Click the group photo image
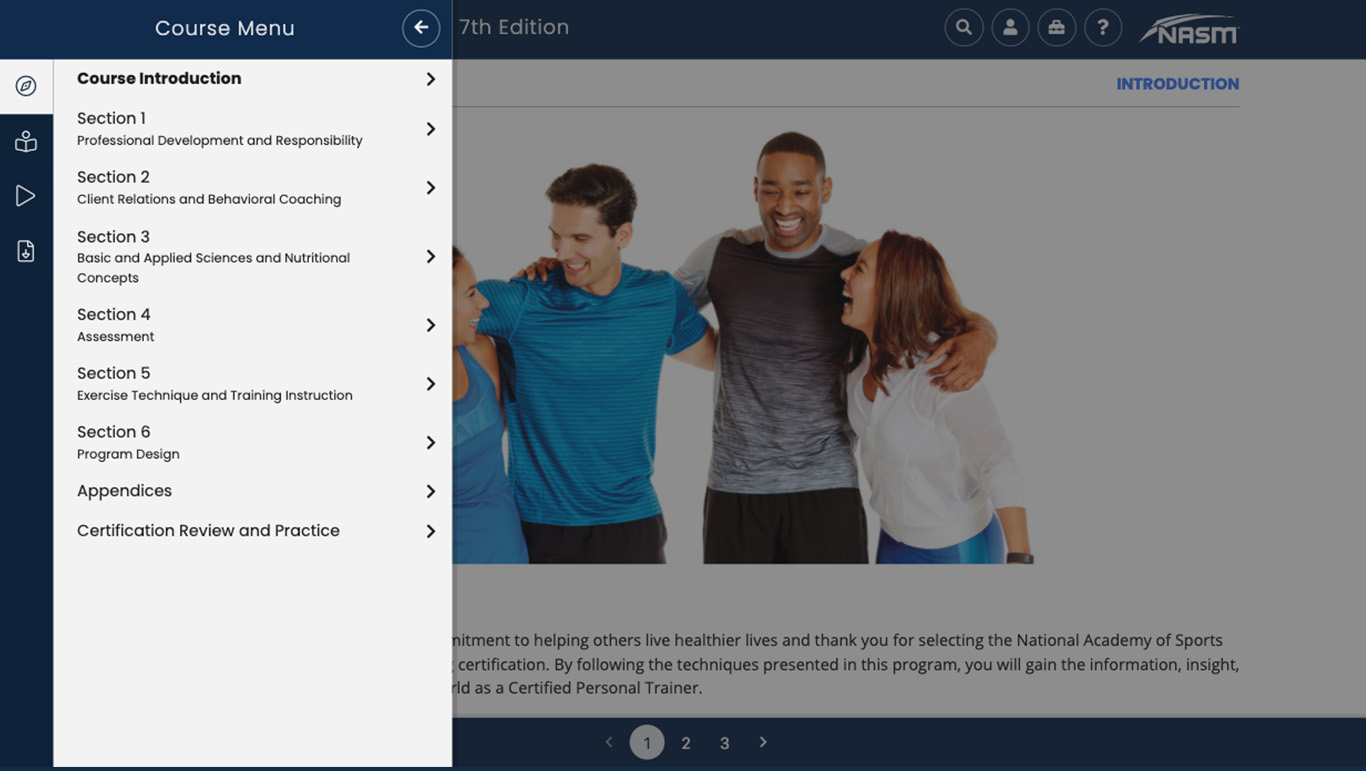The width and height of the screenshot is (1366, 771). point(743,346)
